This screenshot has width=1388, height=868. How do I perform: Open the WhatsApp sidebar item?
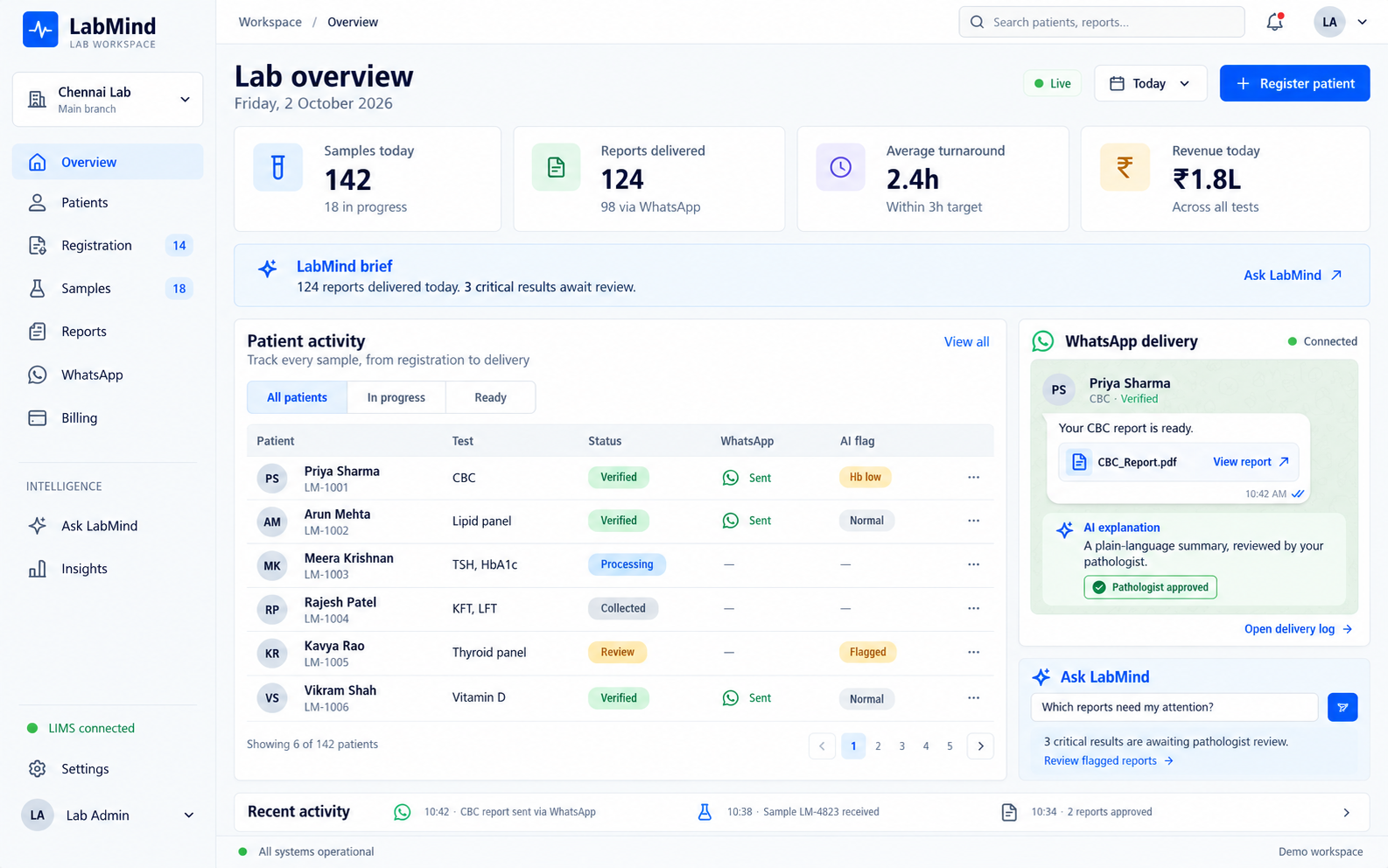pos(108,375)
